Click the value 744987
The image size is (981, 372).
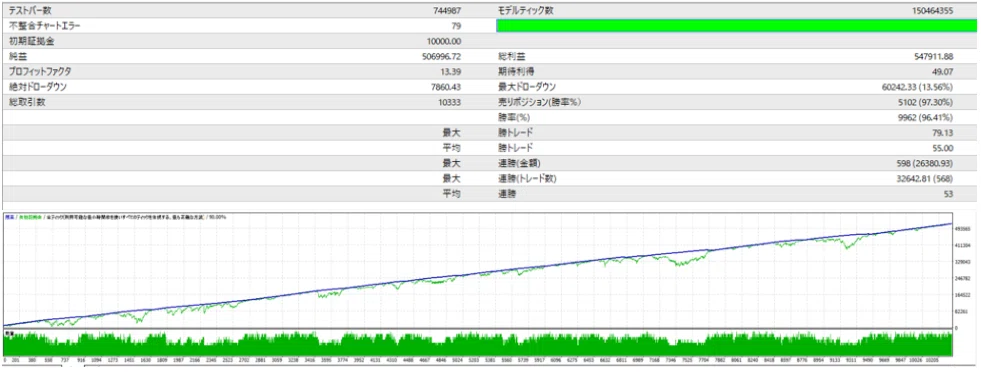447,11
